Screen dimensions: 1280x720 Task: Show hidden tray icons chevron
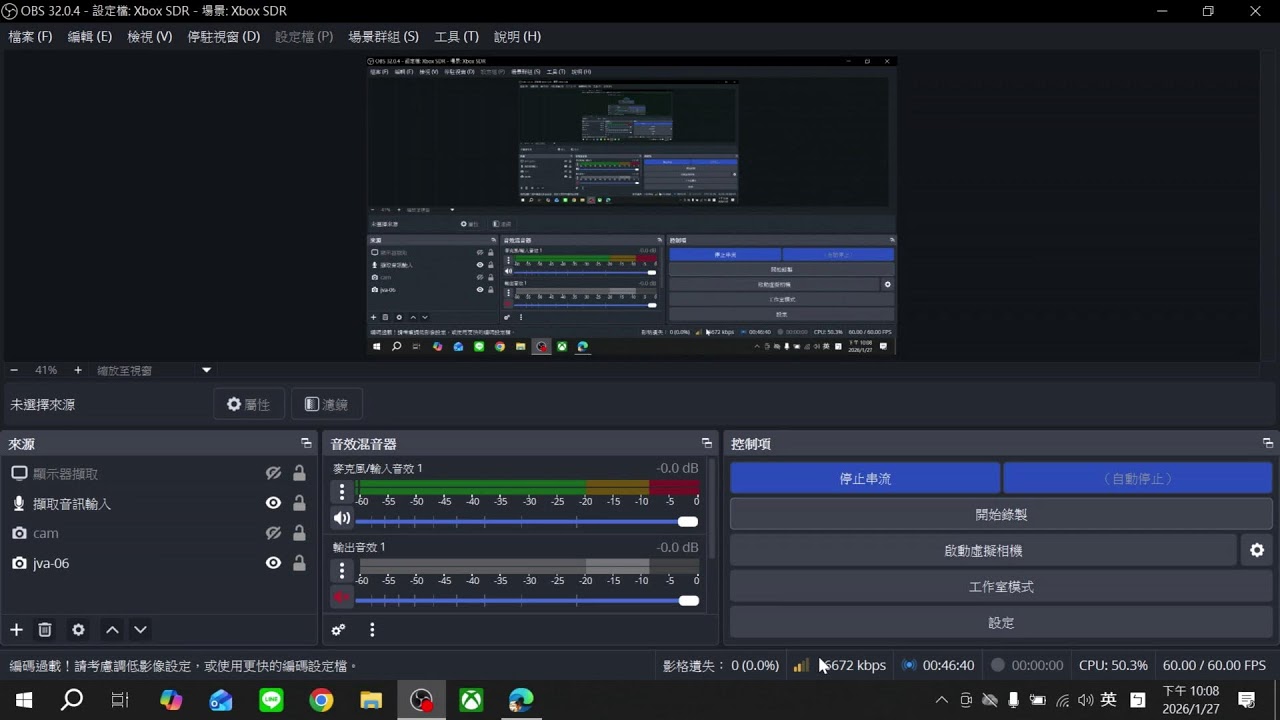point(941,700)
